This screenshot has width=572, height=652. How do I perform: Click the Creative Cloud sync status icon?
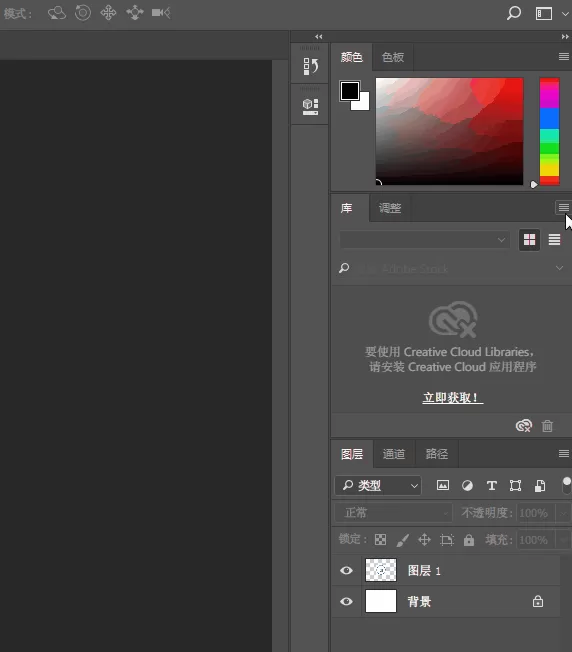point(524,426)
